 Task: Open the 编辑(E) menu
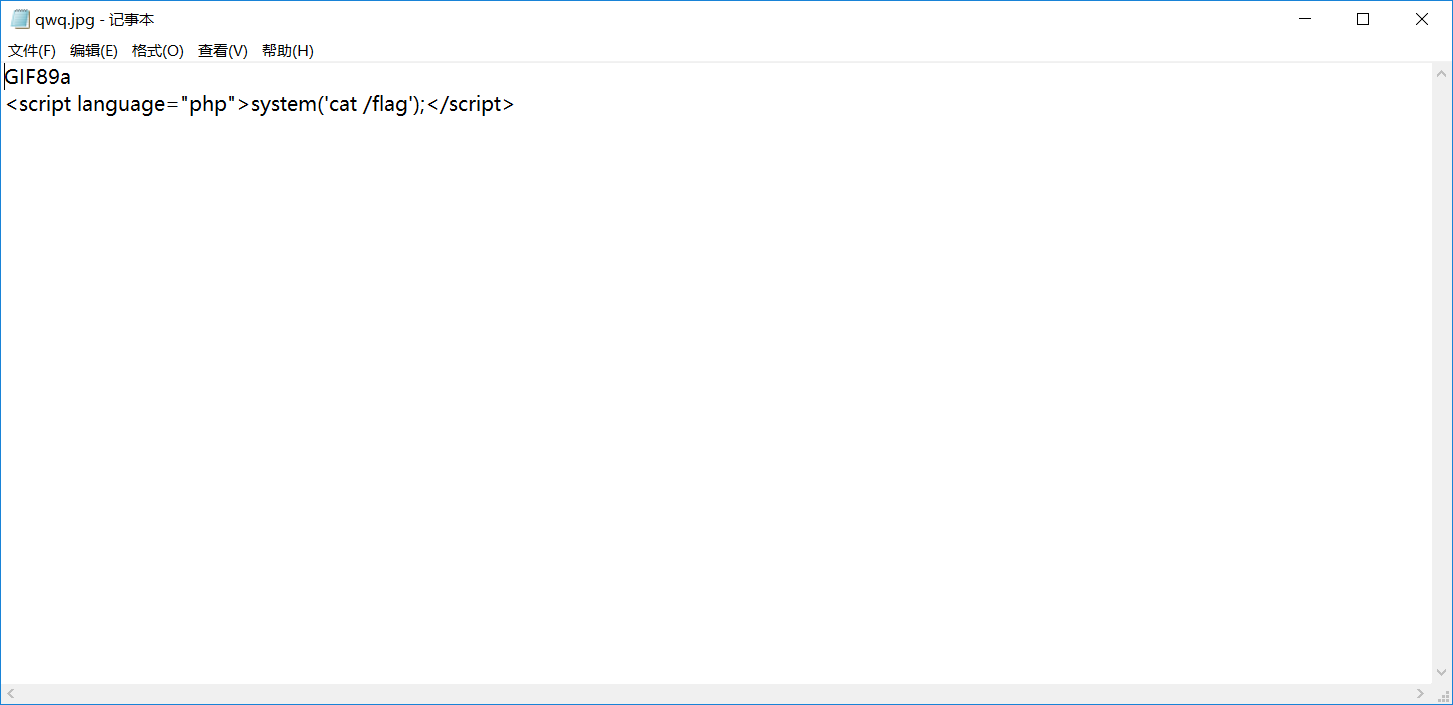94,51
